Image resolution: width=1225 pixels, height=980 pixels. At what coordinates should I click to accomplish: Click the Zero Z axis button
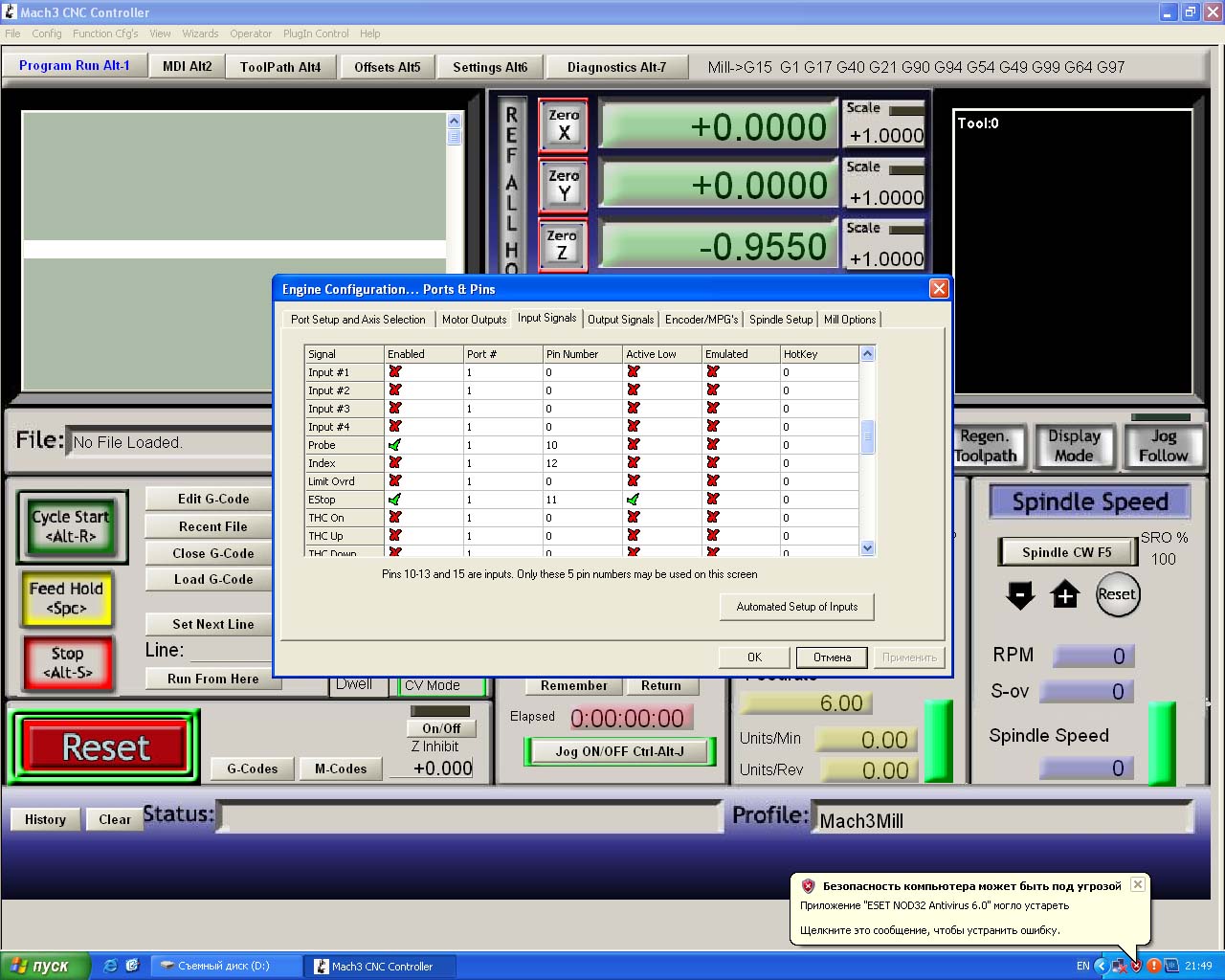point(562,245)
